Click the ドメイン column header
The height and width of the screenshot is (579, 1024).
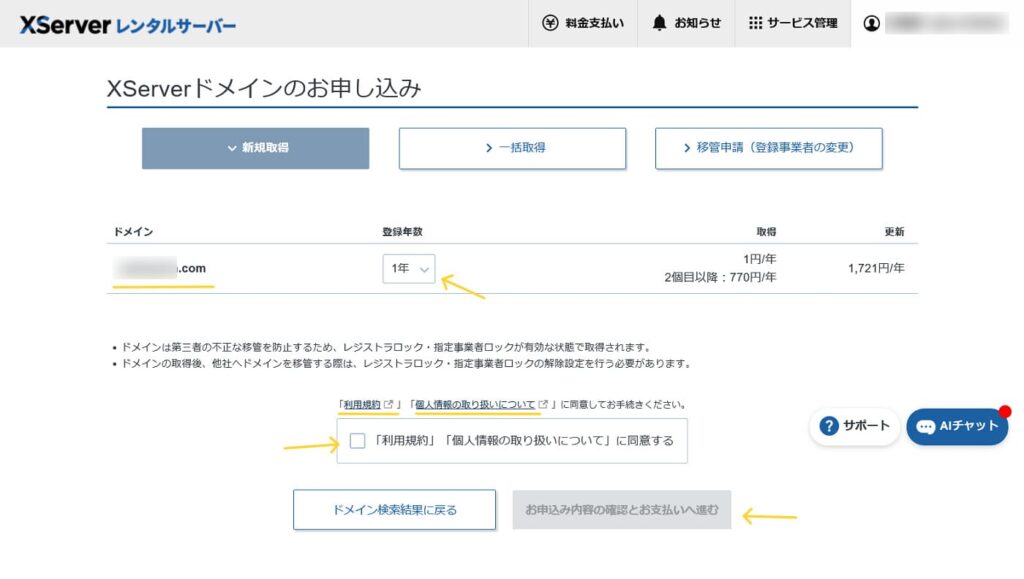[x=133, y=232]
